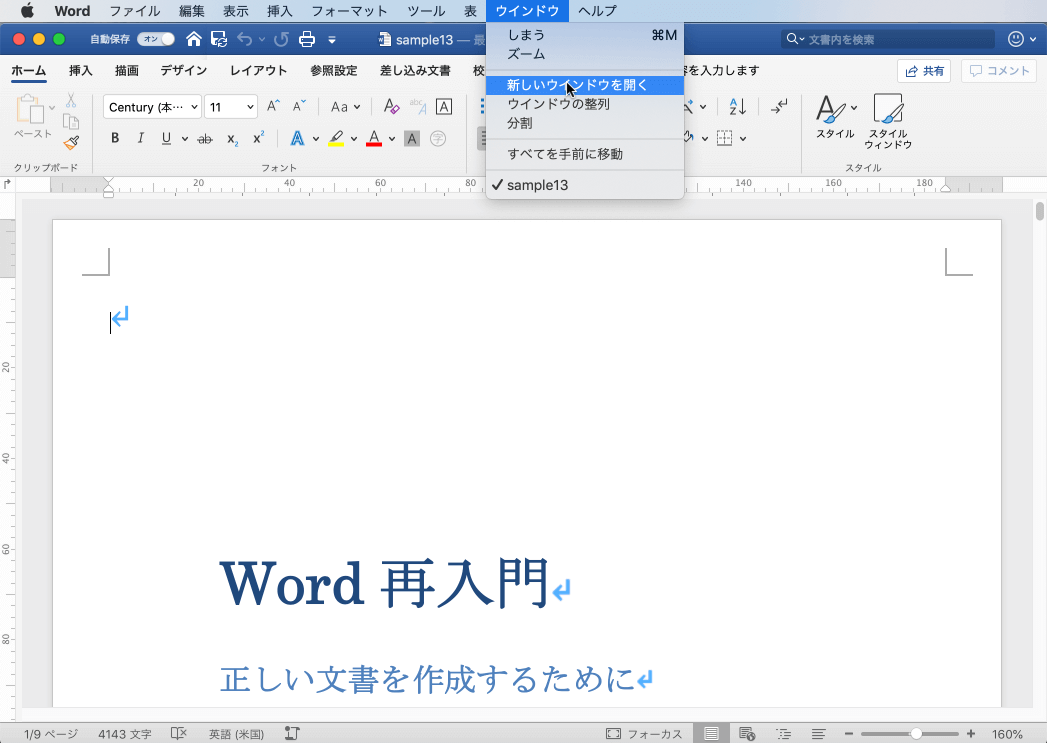Click the Copy icon
Viewport: 1047px width, 743px height.
pos(71,121)
